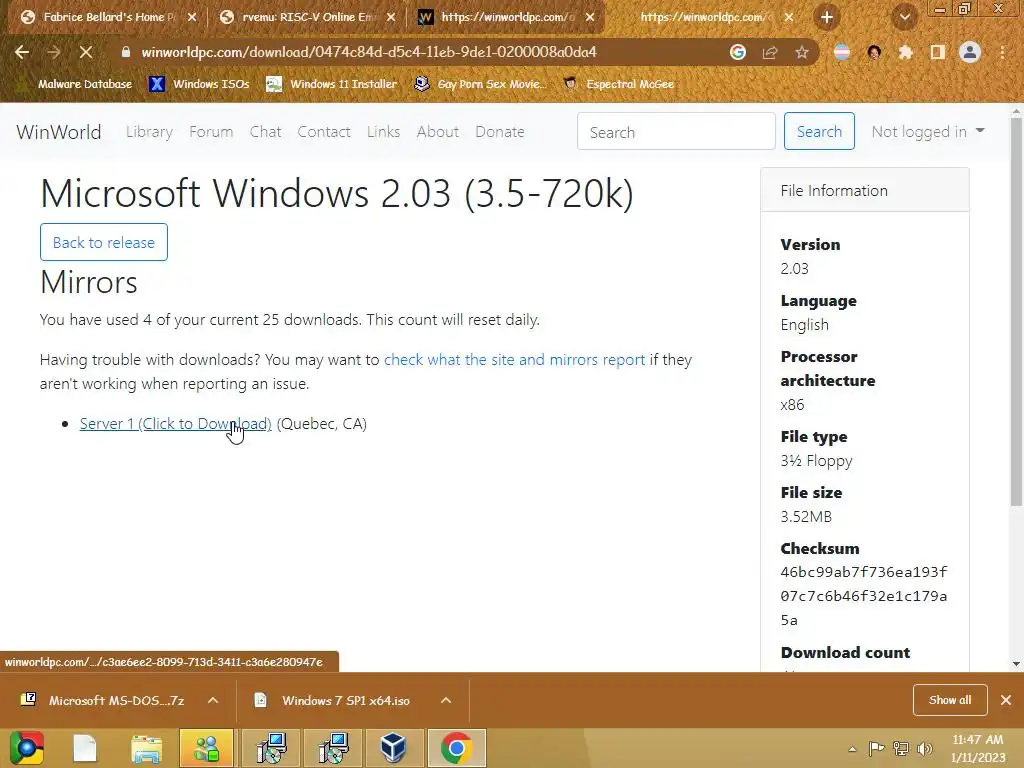Open a new tab with plus button
The width and height of the screenshot is (1024, 768).
[x=827, y=18]
